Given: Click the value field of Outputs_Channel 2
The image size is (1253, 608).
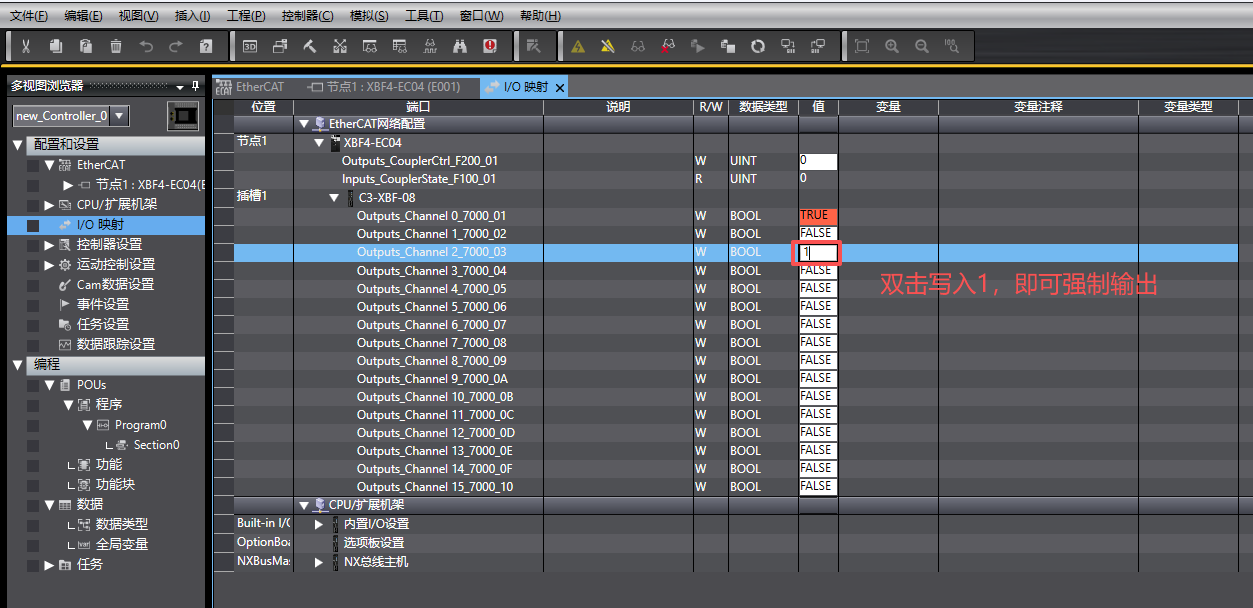Looking at the screenshot, I should pos(817,253).
